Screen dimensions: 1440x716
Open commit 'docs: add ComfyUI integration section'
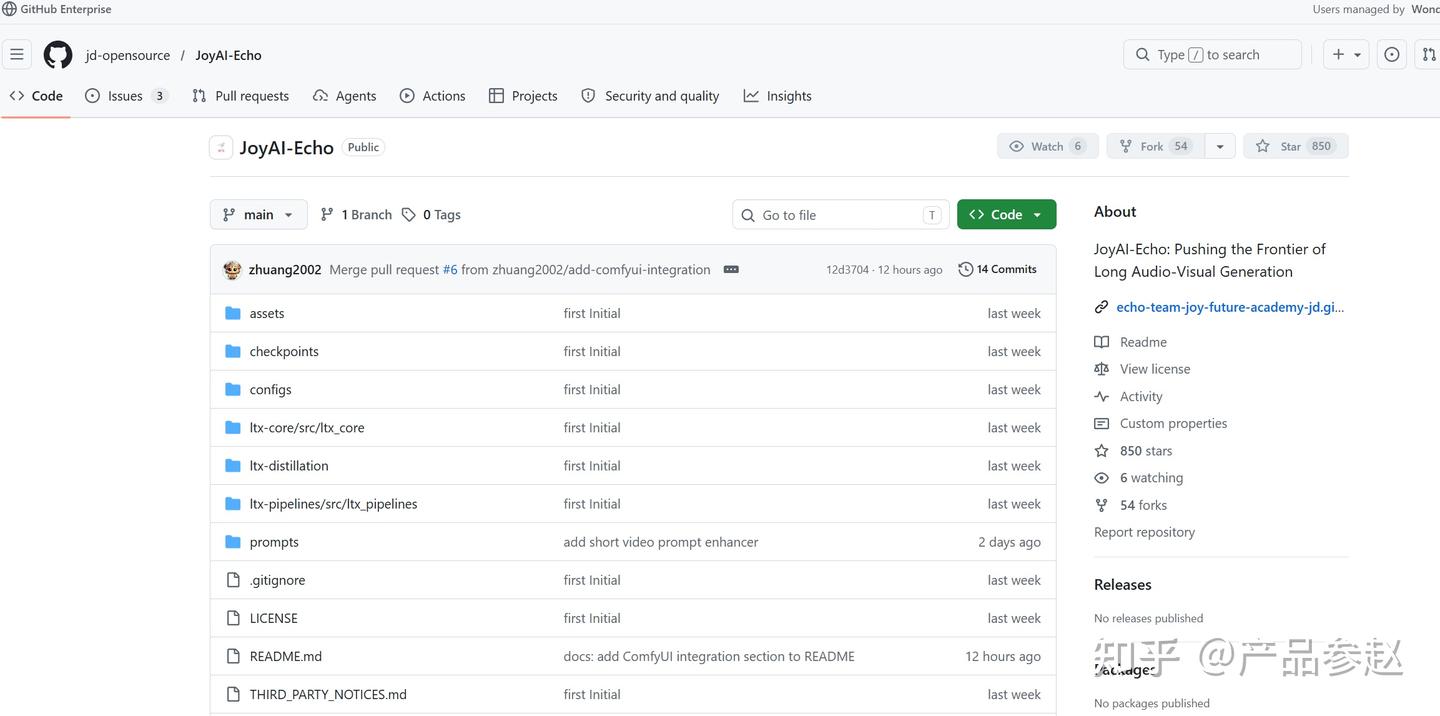[709, 656]
